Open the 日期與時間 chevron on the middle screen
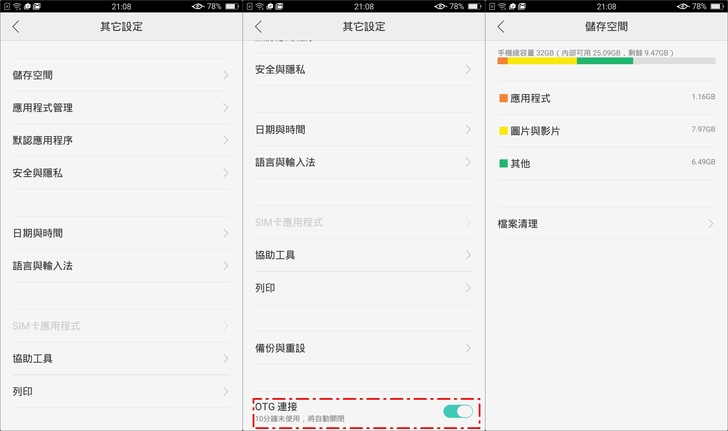The image size is (728, 431). 468,130
